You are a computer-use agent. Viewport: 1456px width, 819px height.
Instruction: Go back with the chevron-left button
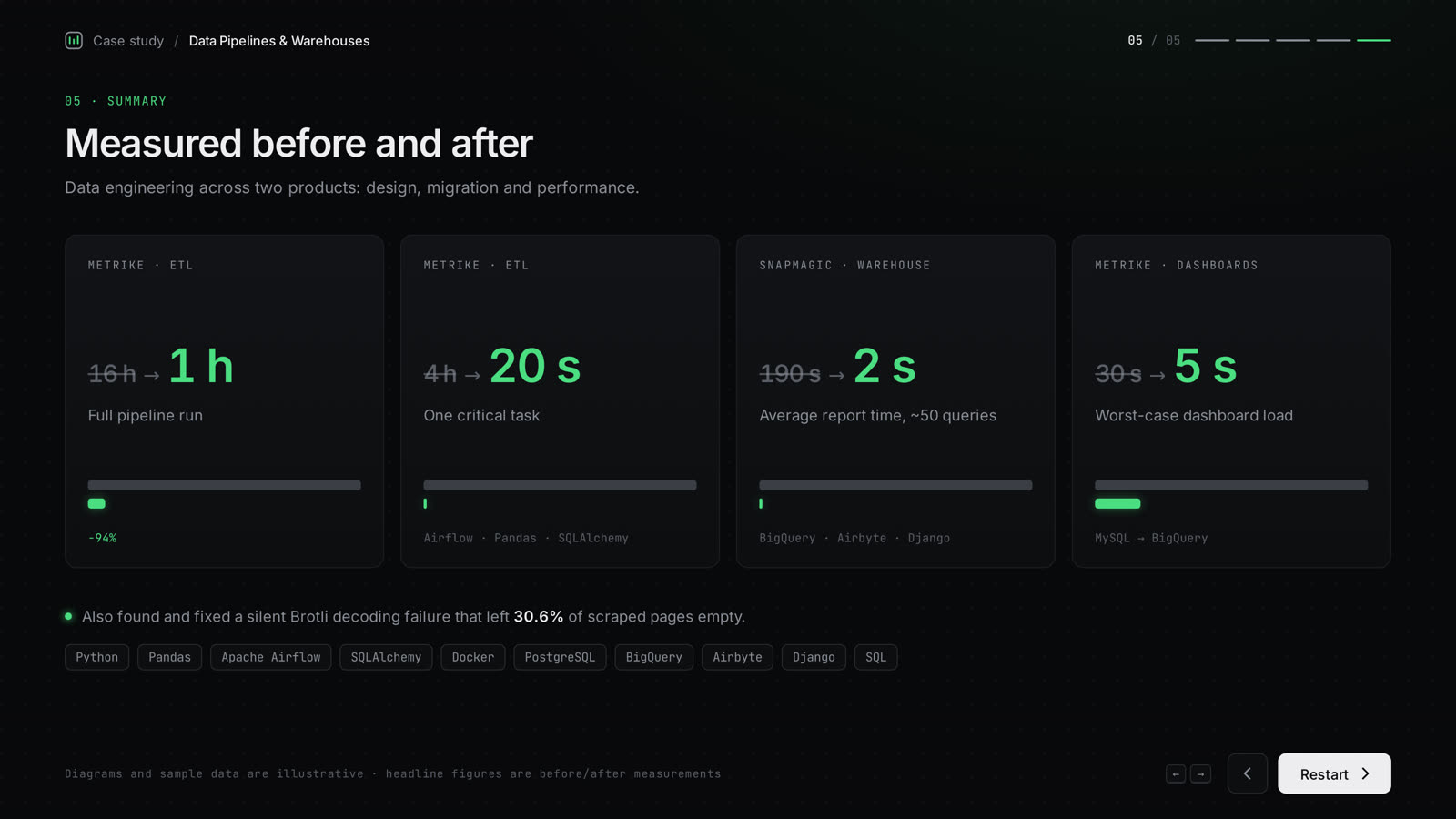(1248, 773)
